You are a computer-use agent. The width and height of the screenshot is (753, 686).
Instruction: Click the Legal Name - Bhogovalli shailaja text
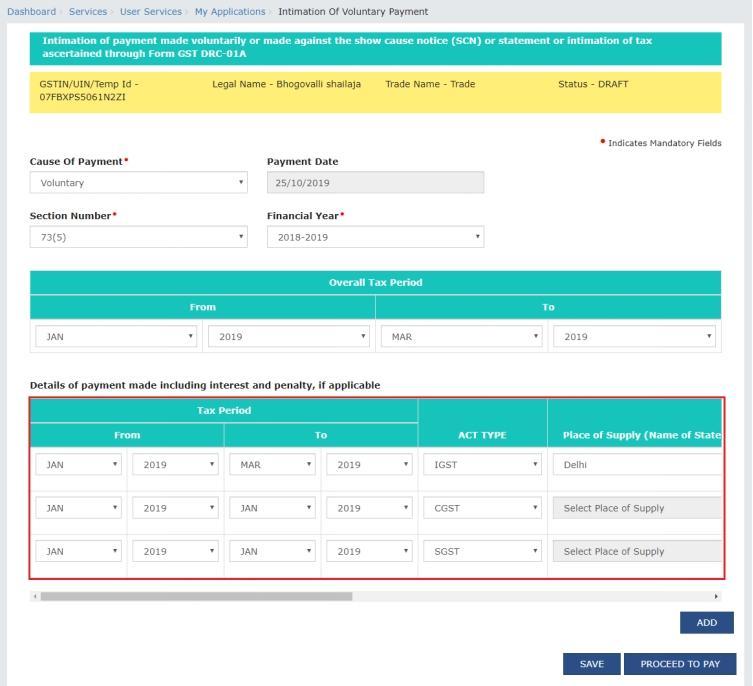tap(286, 84)
